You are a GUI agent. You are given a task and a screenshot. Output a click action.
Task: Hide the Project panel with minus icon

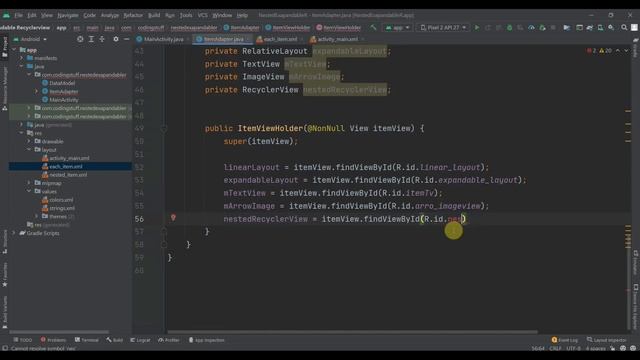tap(127, 39)
